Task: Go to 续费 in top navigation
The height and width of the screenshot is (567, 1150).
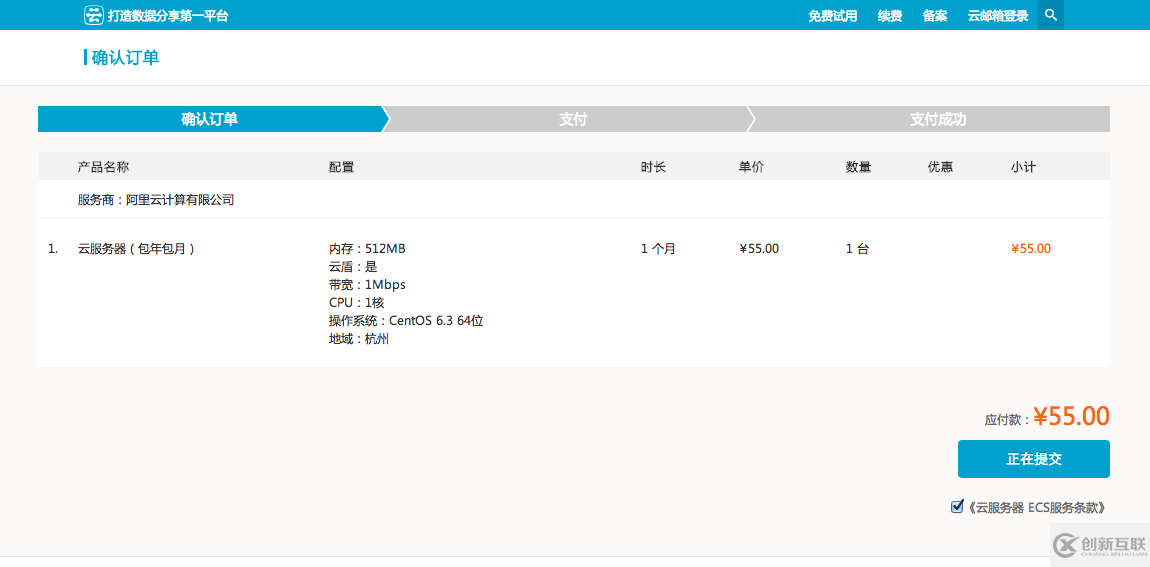Action: [889, 16]
